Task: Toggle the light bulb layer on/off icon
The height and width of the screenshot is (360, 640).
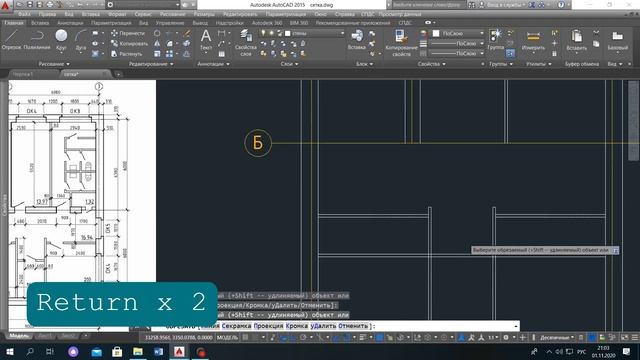Action: coord(263,33)
